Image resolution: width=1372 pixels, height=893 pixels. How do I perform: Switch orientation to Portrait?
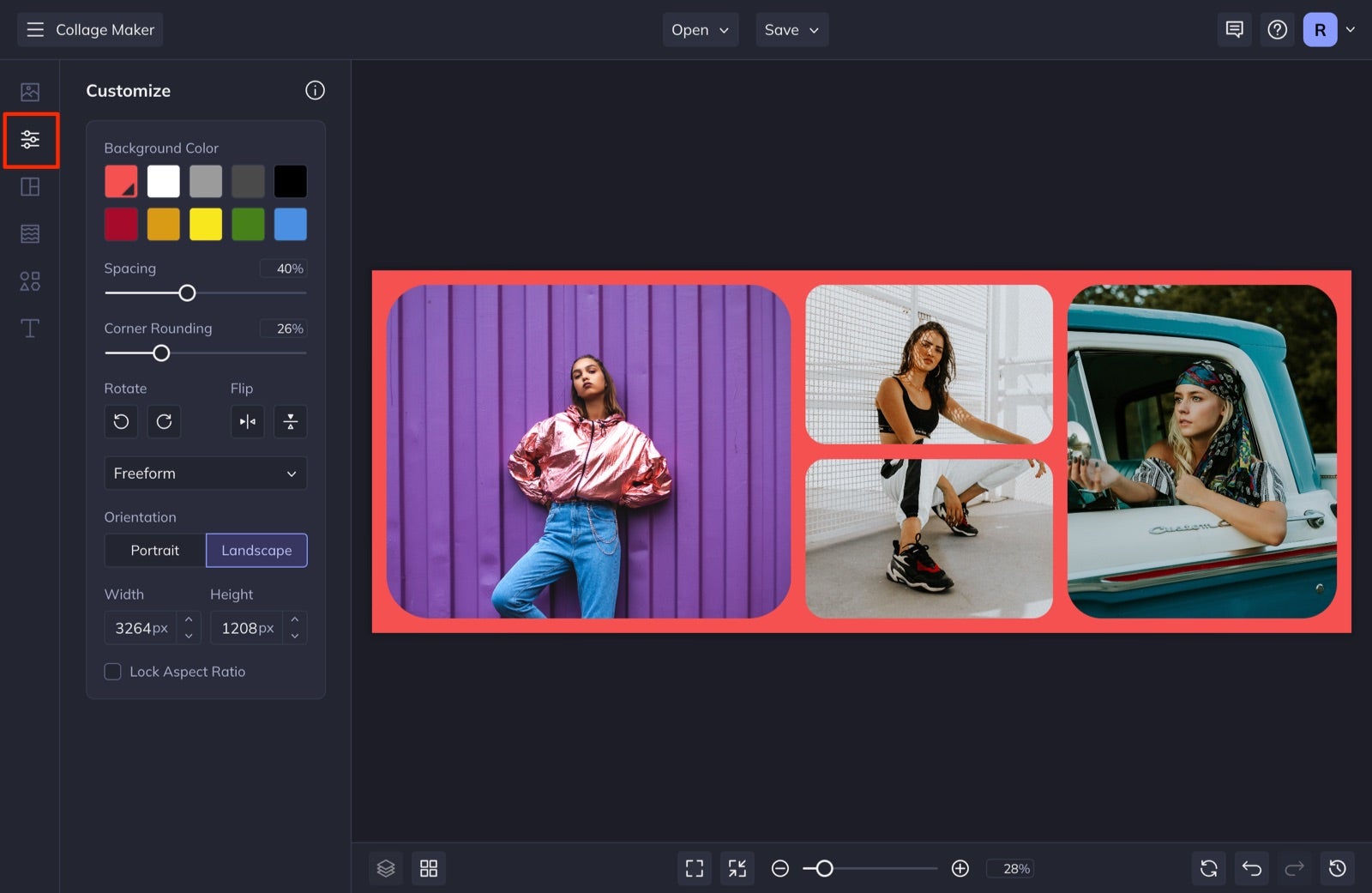[154, 551]
